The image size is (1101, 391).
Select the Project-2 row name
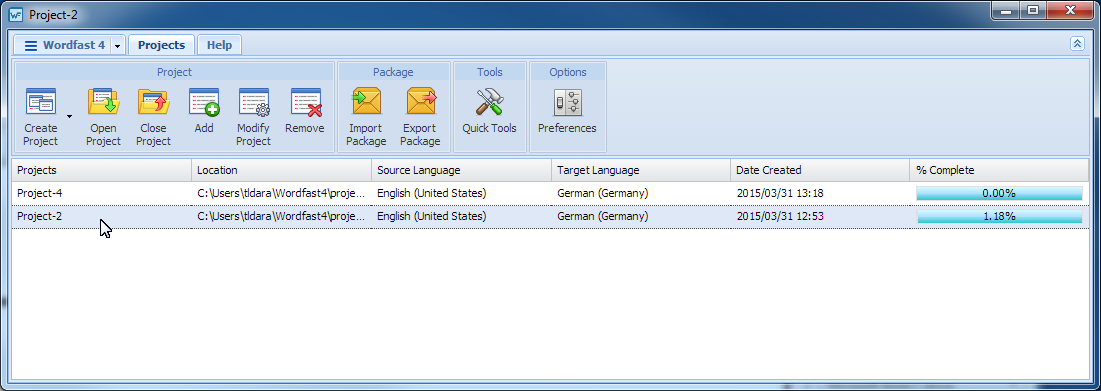(x=39, y=216)
